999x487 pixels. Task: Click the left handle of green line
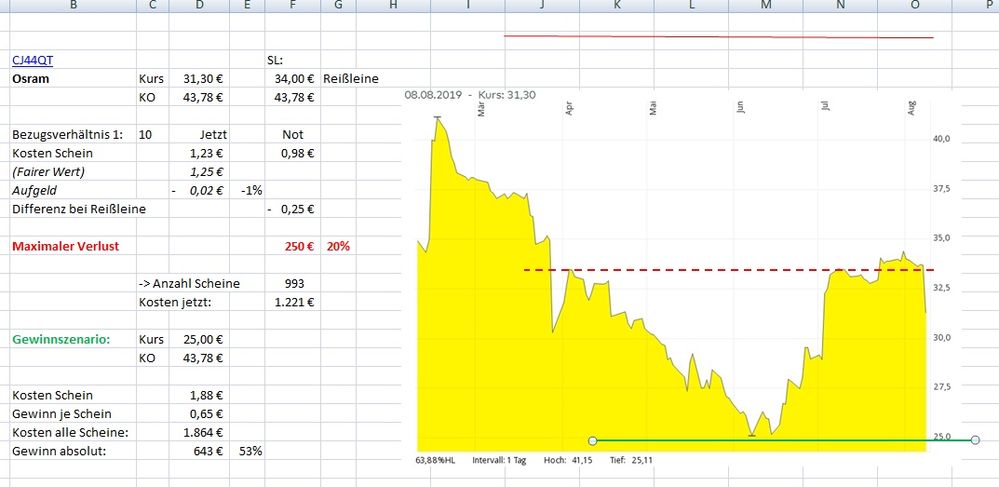593,440
